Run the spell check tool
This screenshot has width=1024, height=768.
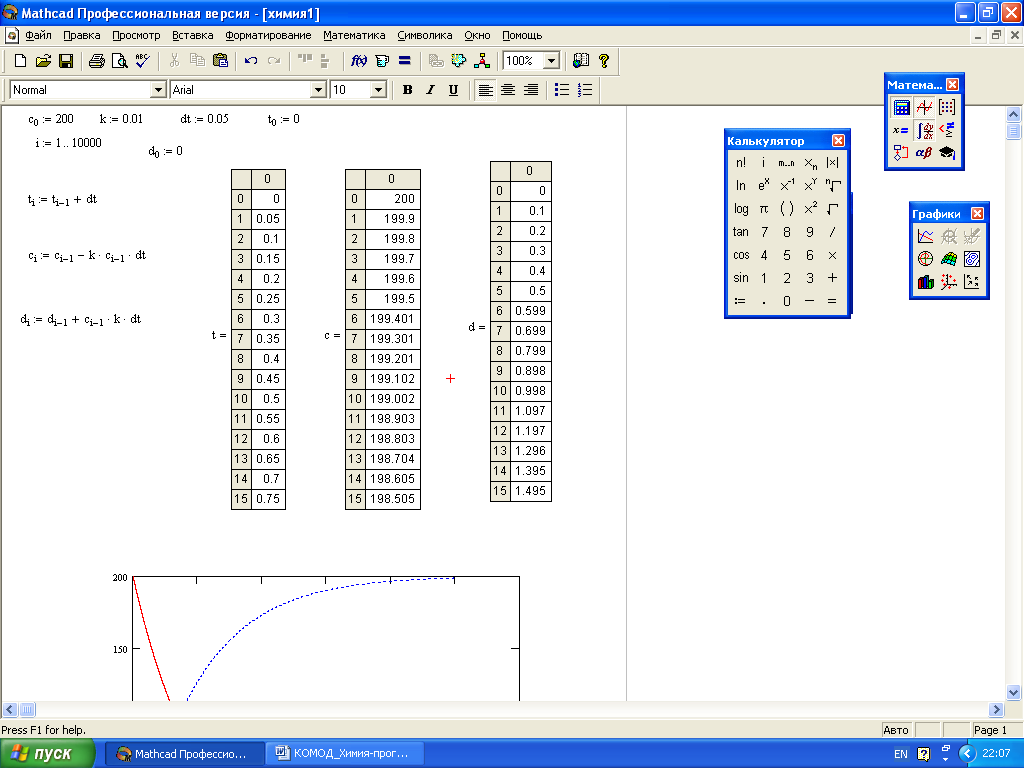(x=142, y=61)
